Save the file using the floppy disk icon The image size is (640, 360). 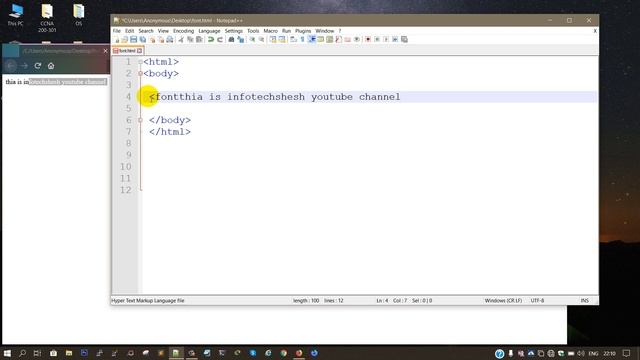click(x=133, y=40)
